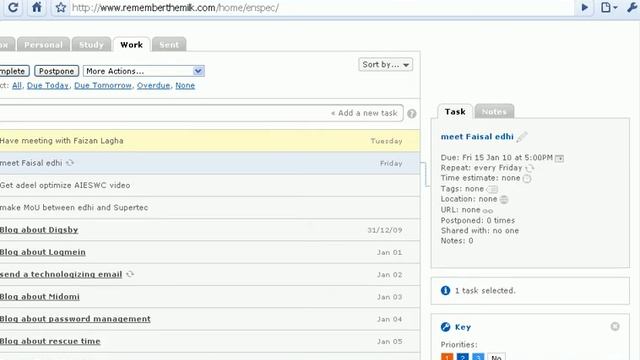Select 'Blog about rescue time' task
This screenshot has height=360, width=640.
(210, 341)
